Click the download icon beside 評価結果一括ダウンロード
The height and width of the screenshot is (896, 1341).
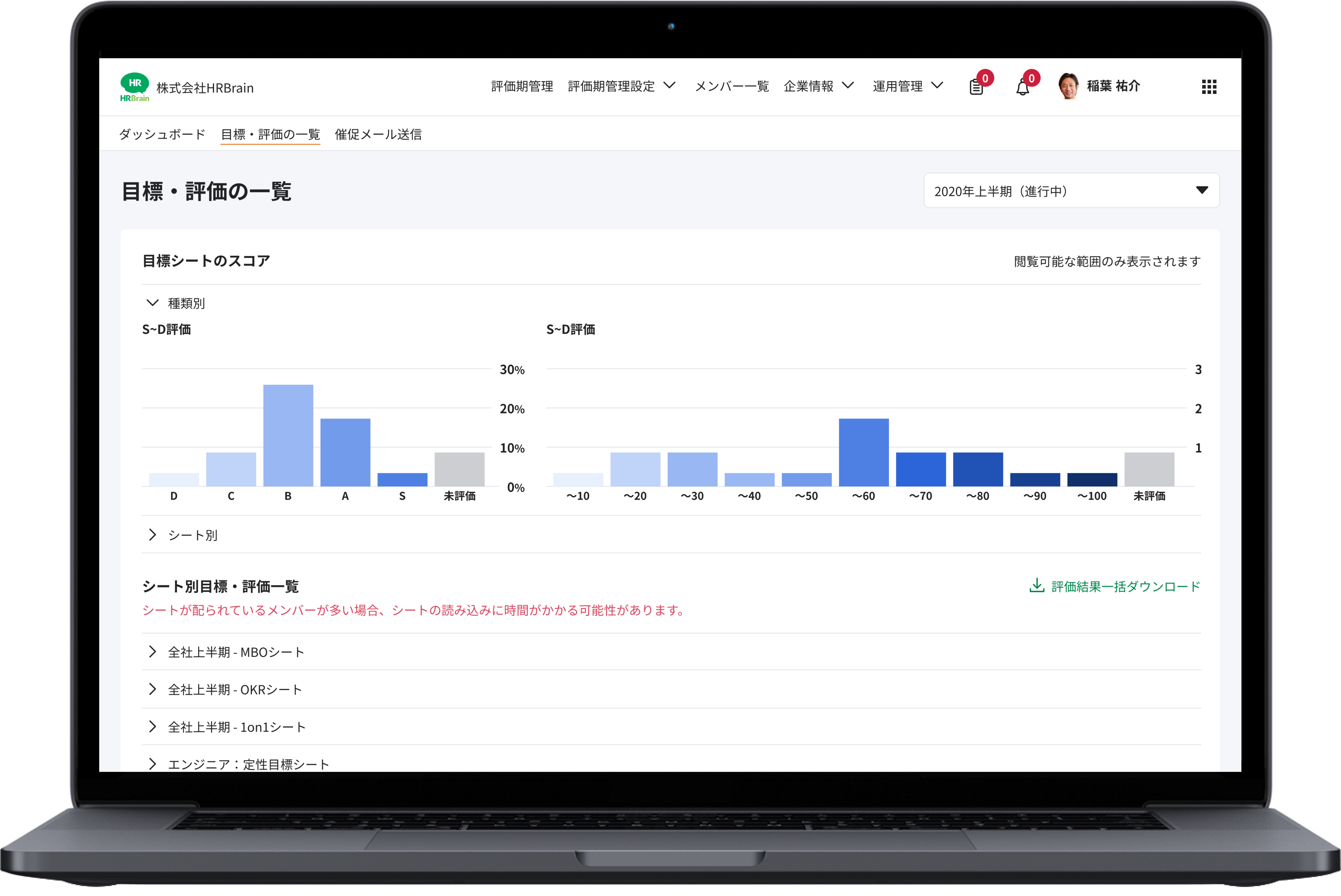pyautogui.click(x=1036, y=586)
